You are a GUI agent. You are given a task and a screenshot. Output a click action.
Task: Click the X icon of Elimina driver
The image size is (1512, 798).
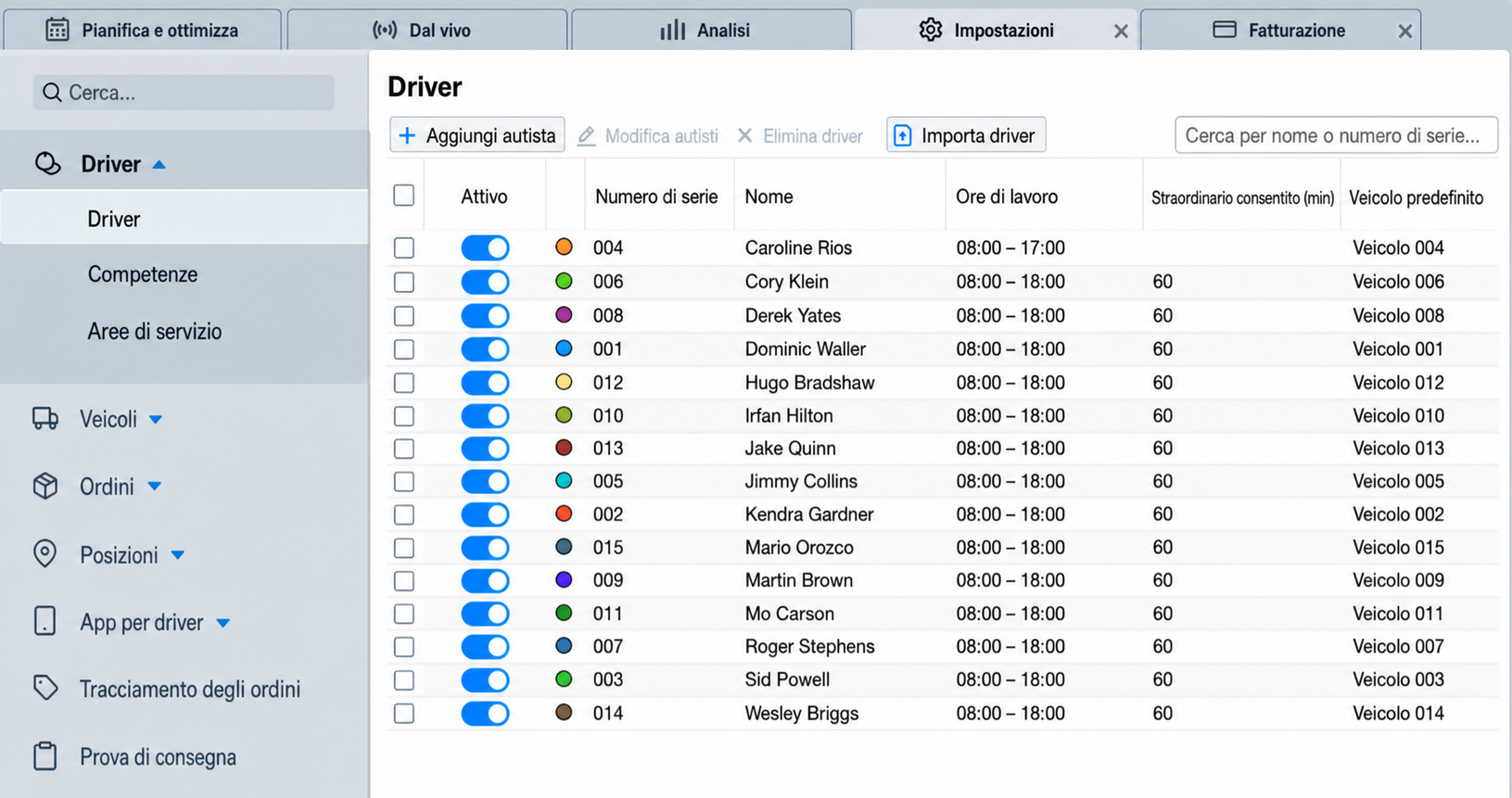pos(744,135)
